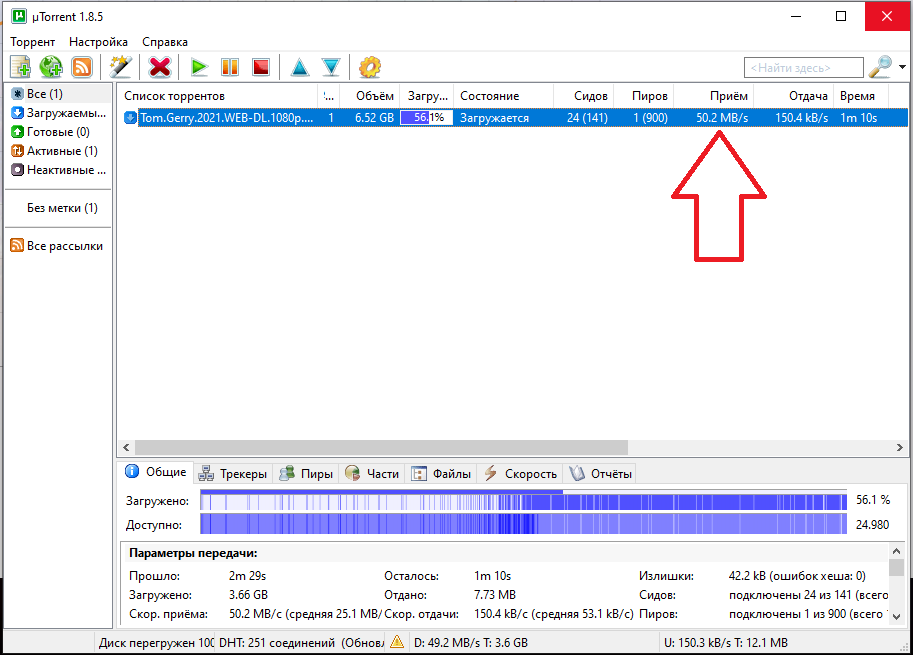The image size is (913, 655).
Task: Click the 56.1% progress bar in torrent row
Action: pos(427,118)
